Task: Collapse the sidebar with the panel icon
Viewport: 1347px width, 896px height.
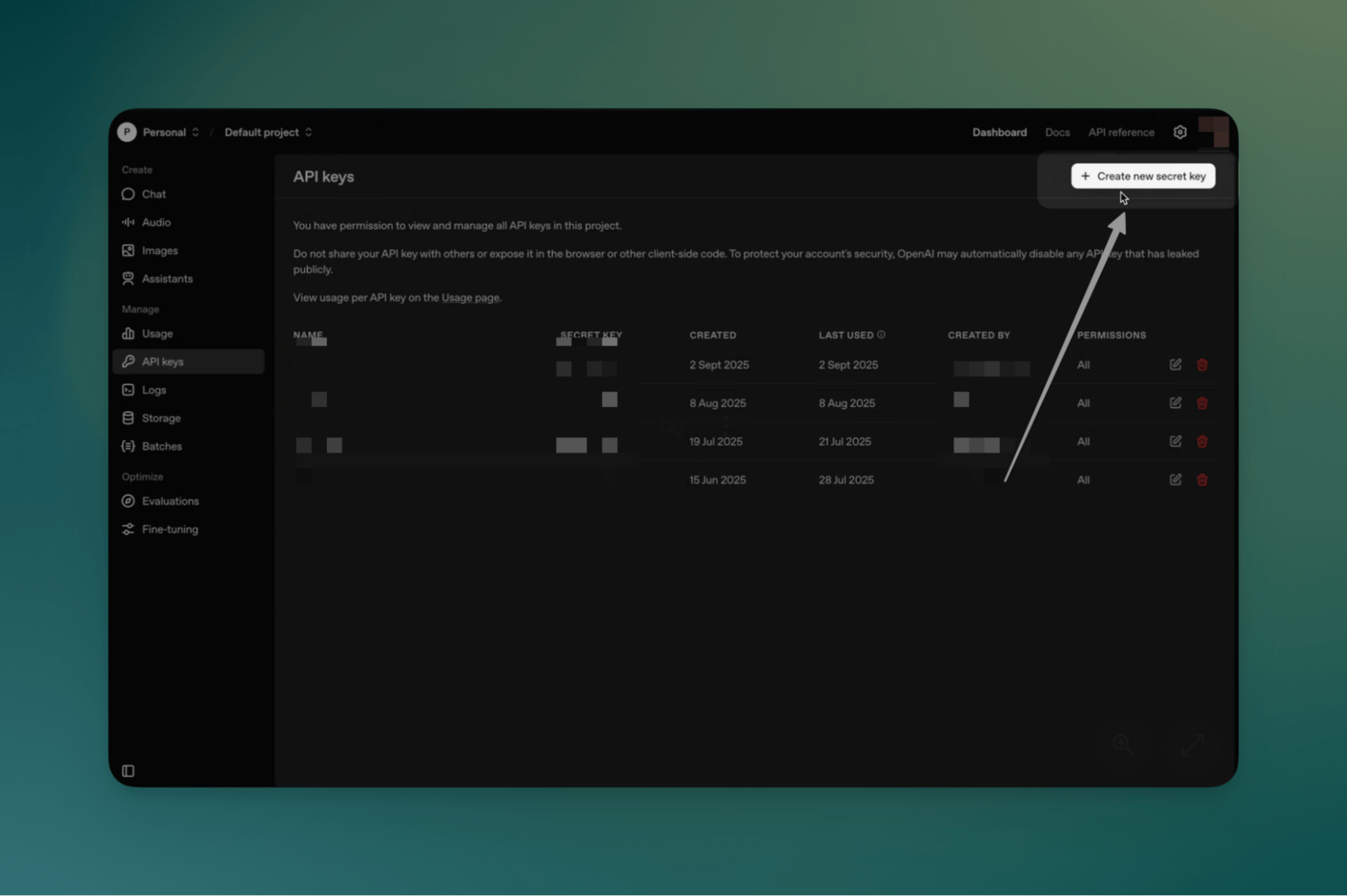Action: coord(128,771)
